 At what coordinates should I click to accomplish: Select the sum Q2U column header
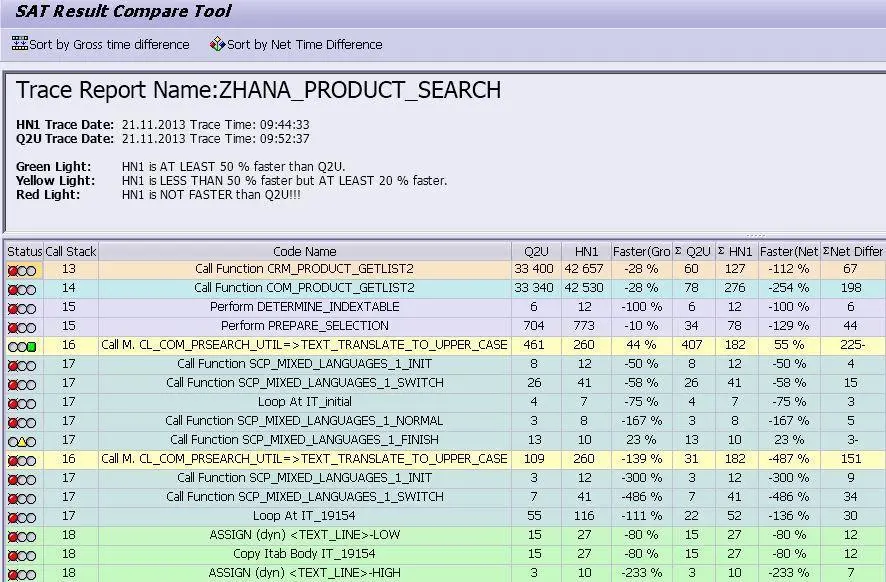[693, 251]
